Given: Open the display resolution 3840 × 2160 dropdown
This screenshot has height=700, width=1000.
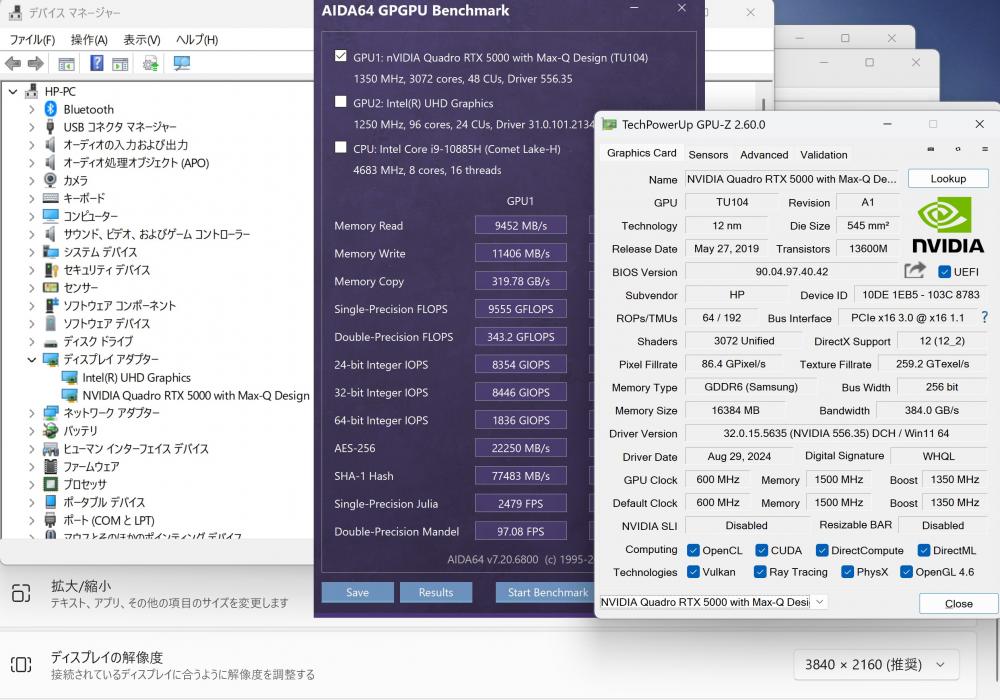Looking at the screenshot, I should (x=875, y=665).
